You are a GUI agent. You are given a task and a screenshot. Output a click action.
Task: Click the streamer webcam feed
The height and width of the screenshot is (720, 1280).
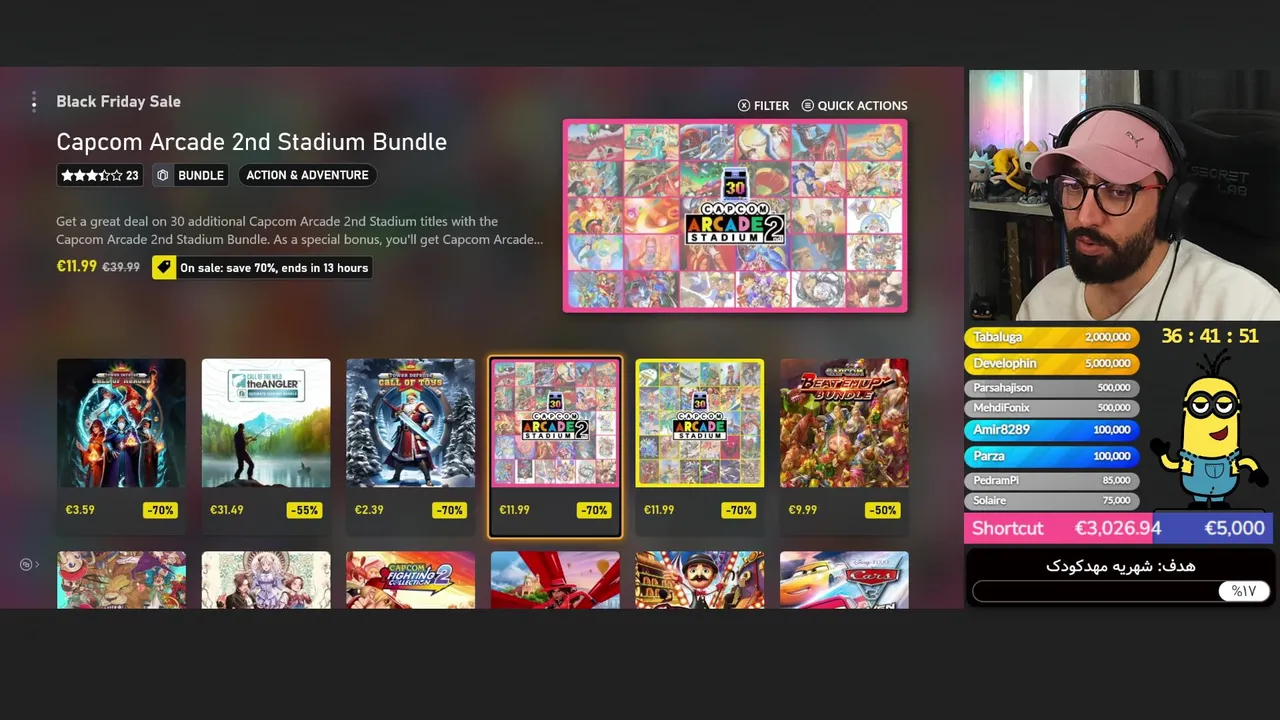[1123, 195]
